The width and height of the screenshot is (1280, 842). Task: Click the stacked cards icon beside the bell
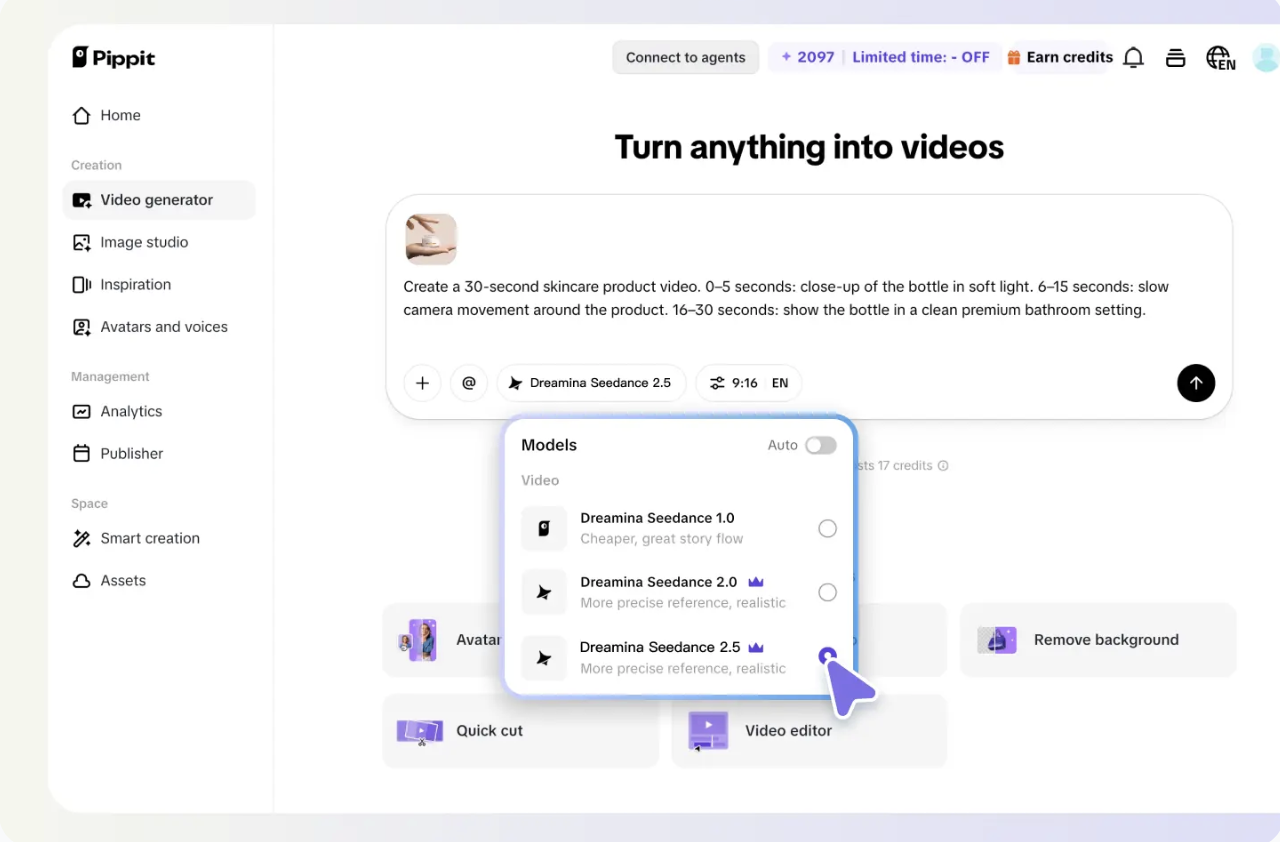point(1176,58)
